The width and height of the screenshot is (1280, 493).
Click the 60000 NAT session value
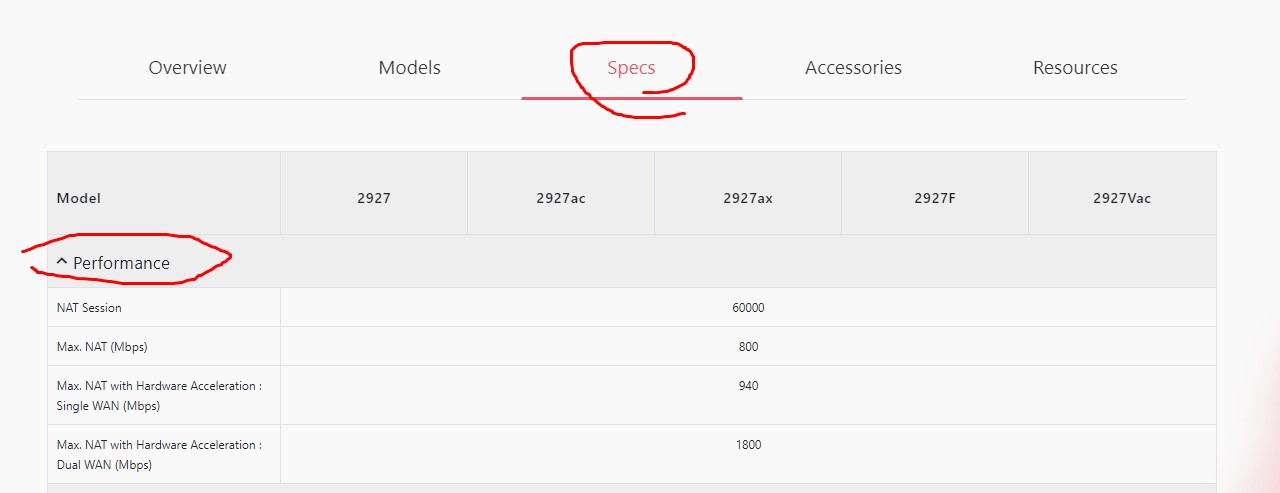pyautogui.click(x=748, y=308)
